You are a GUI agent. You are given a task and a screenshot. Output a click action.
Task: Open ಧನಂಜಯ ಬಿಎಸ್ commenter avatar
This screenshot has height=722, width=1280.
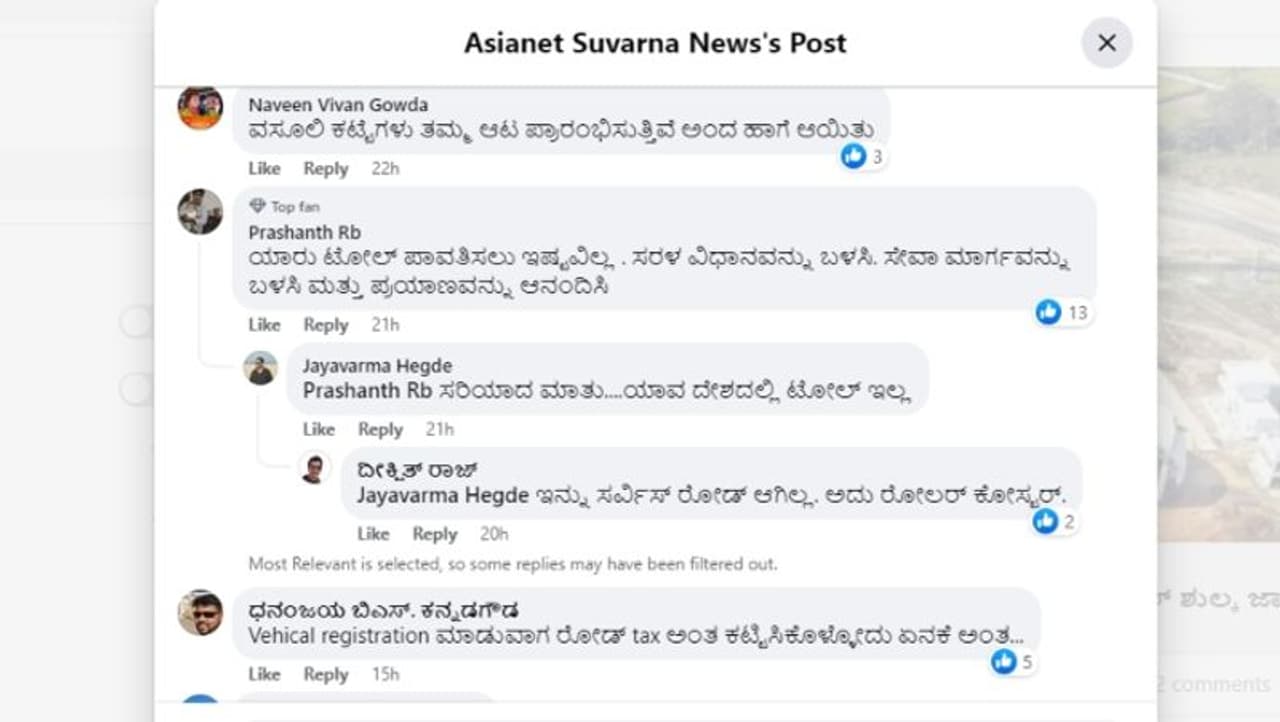pos(200,612)
